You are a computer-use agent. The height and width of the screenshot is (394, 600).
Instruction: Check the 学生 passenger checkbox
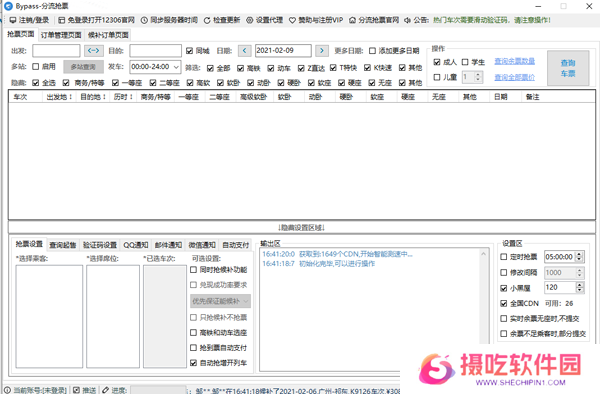pyautogui.click(x=465, y=62)
